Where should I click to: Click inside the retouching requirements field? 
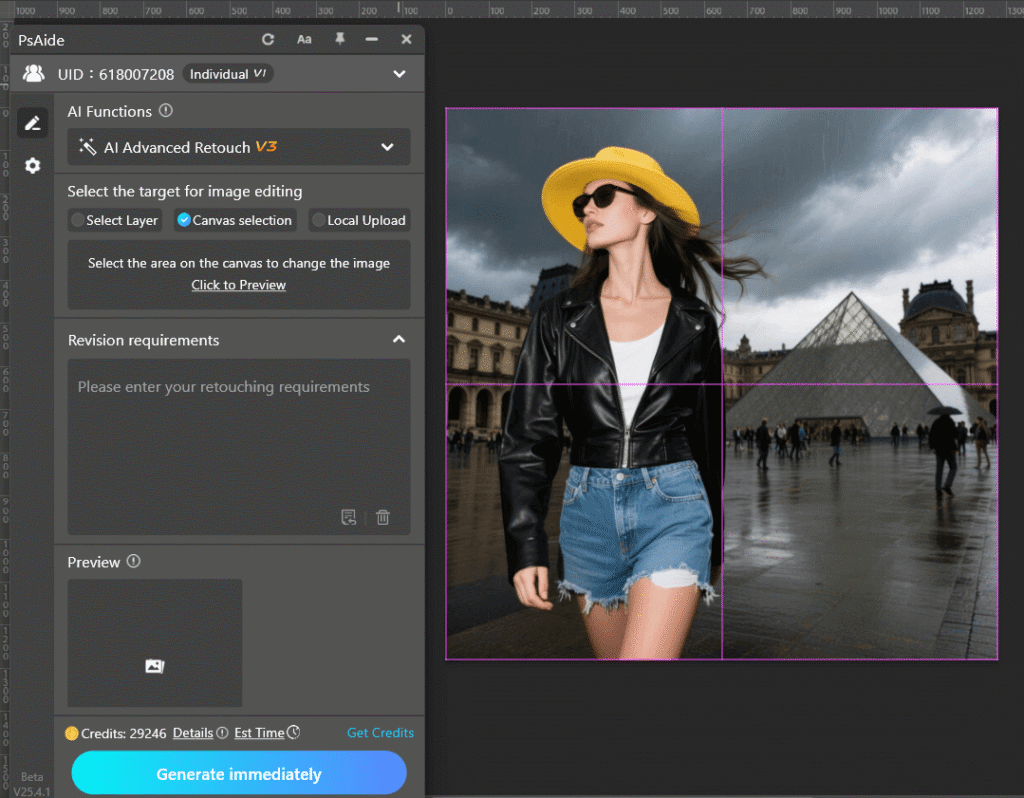click(238, 440)
